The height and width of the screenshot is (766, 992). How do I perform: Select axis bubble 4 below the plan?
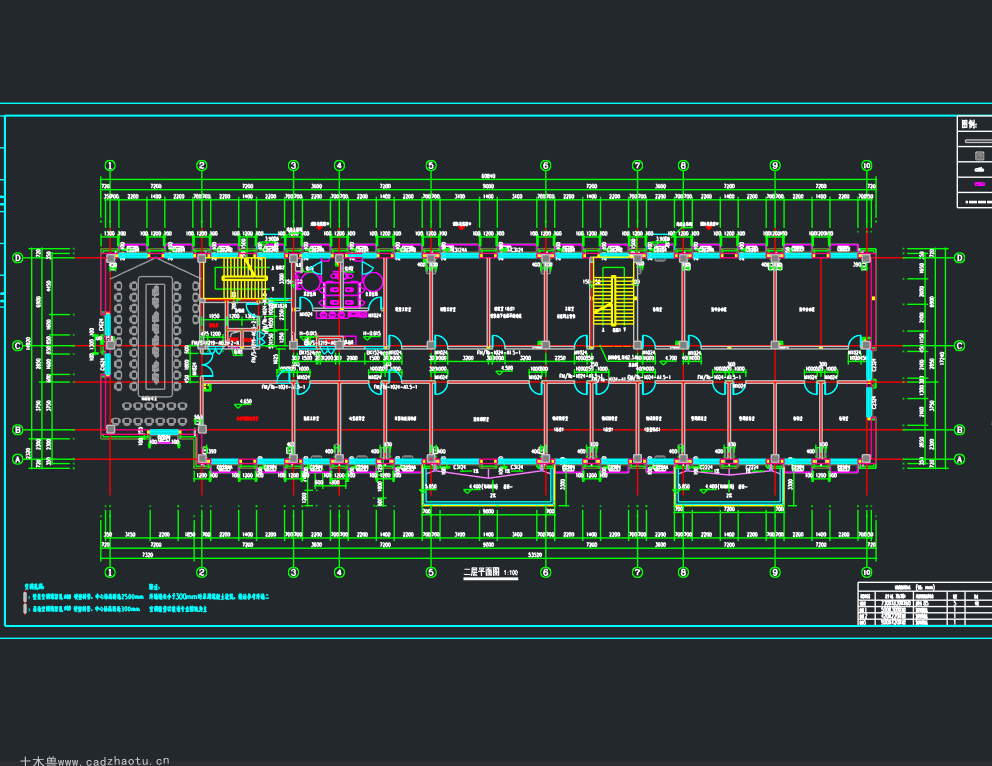pyautogui.click(x=339, y=572)
